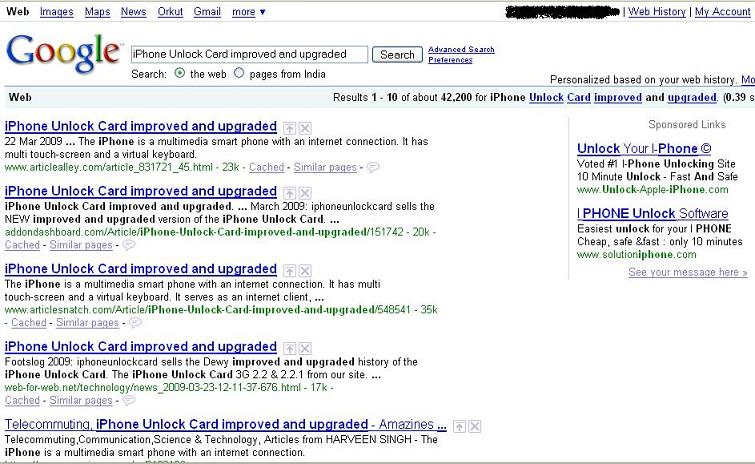View Cached copy of articlealley result
This screenshot has width=755, height=464.
[x=266, y=167]
